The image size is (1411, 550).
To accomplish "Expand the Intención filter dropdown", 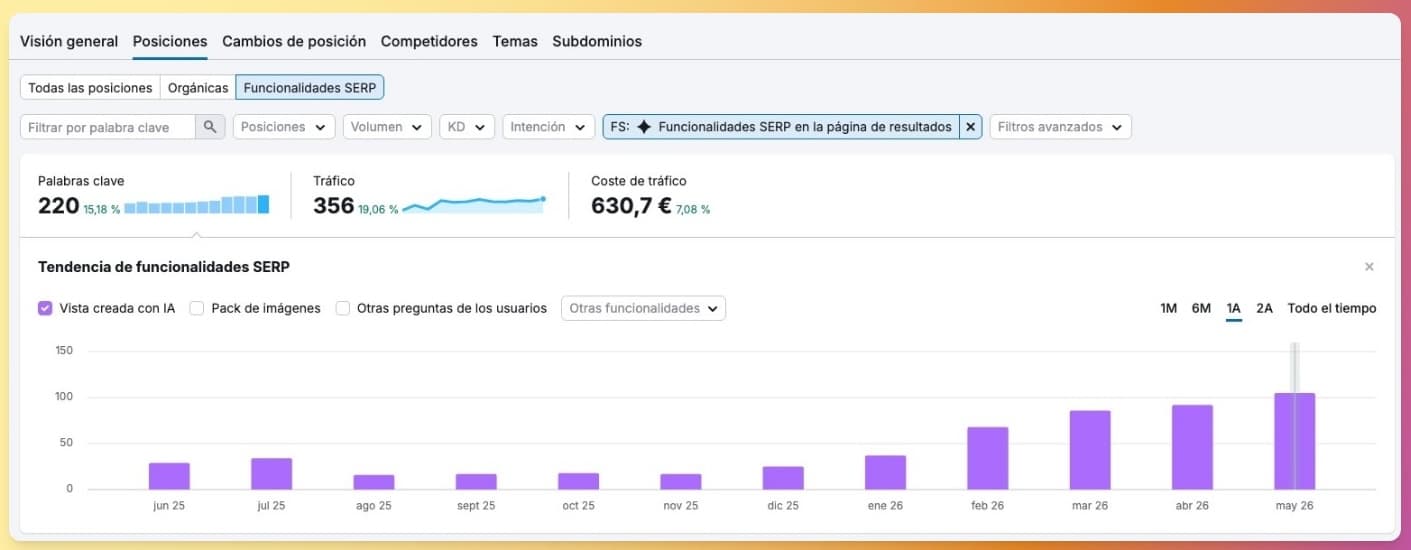I will (x=549, y=127).
